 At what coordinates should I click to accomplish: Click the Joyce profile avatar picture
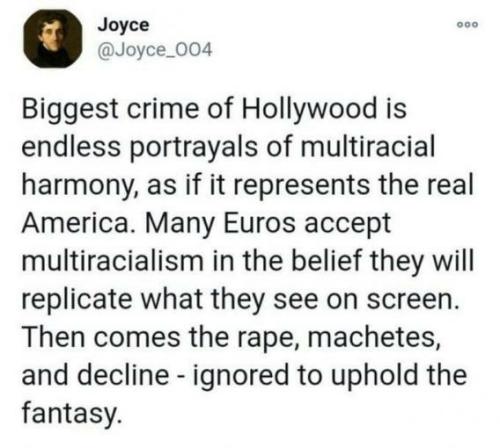coord(53,39)
